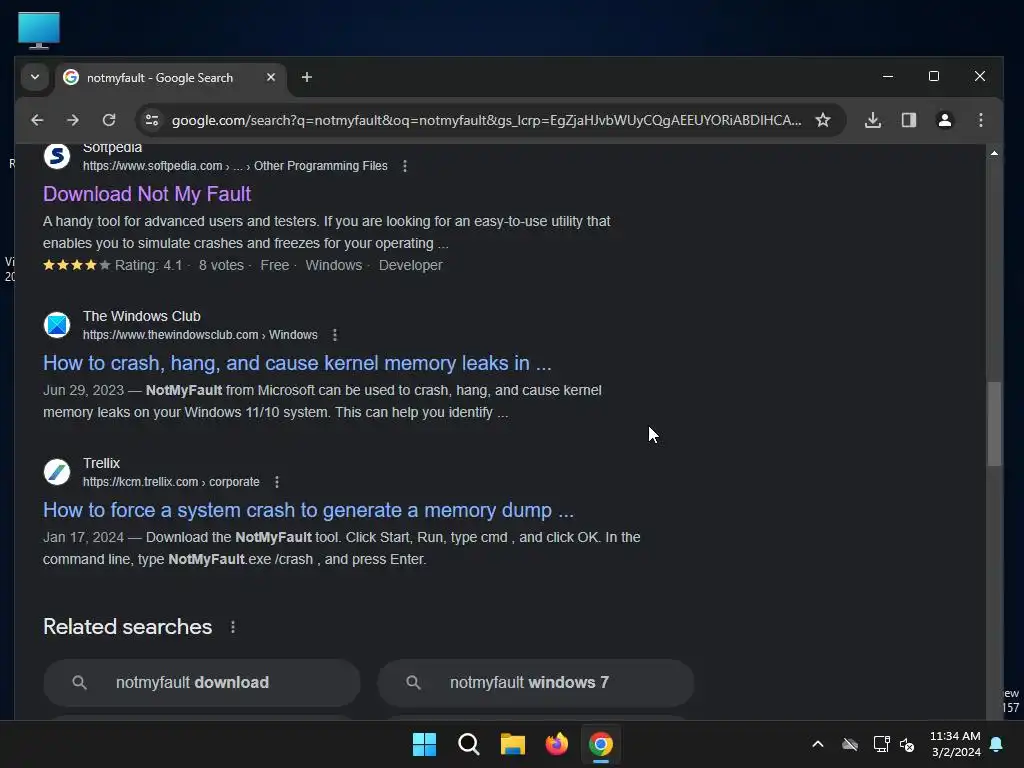
Task: Open a new tab with plus button
Action: point(306,77)
